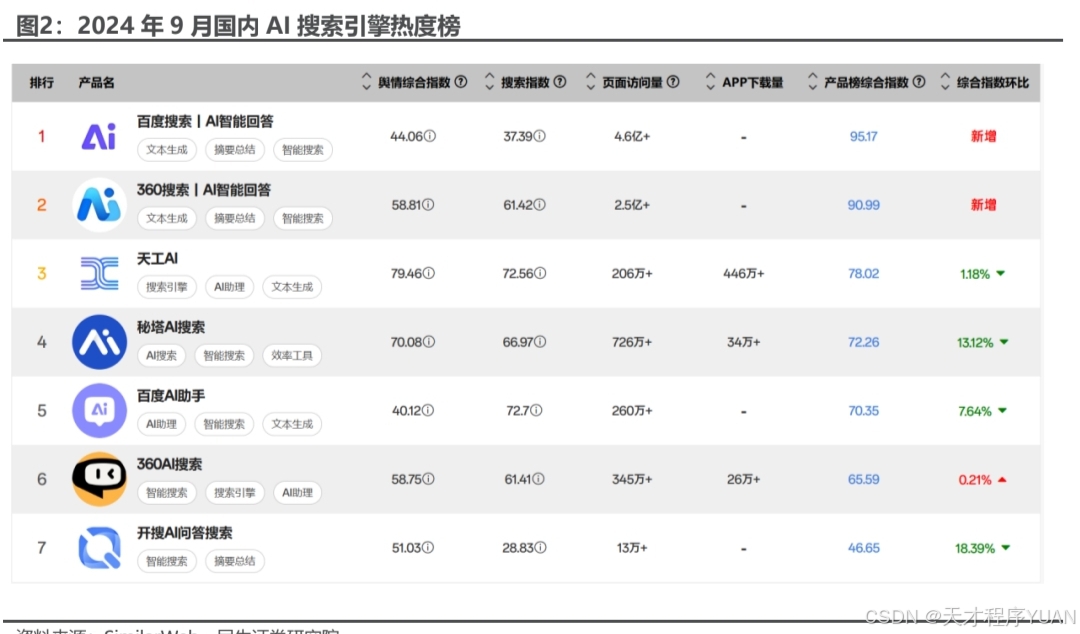This screenshot has width=1080, height=634.
Task: Click info icon next to 44.06
Action: 430,136
